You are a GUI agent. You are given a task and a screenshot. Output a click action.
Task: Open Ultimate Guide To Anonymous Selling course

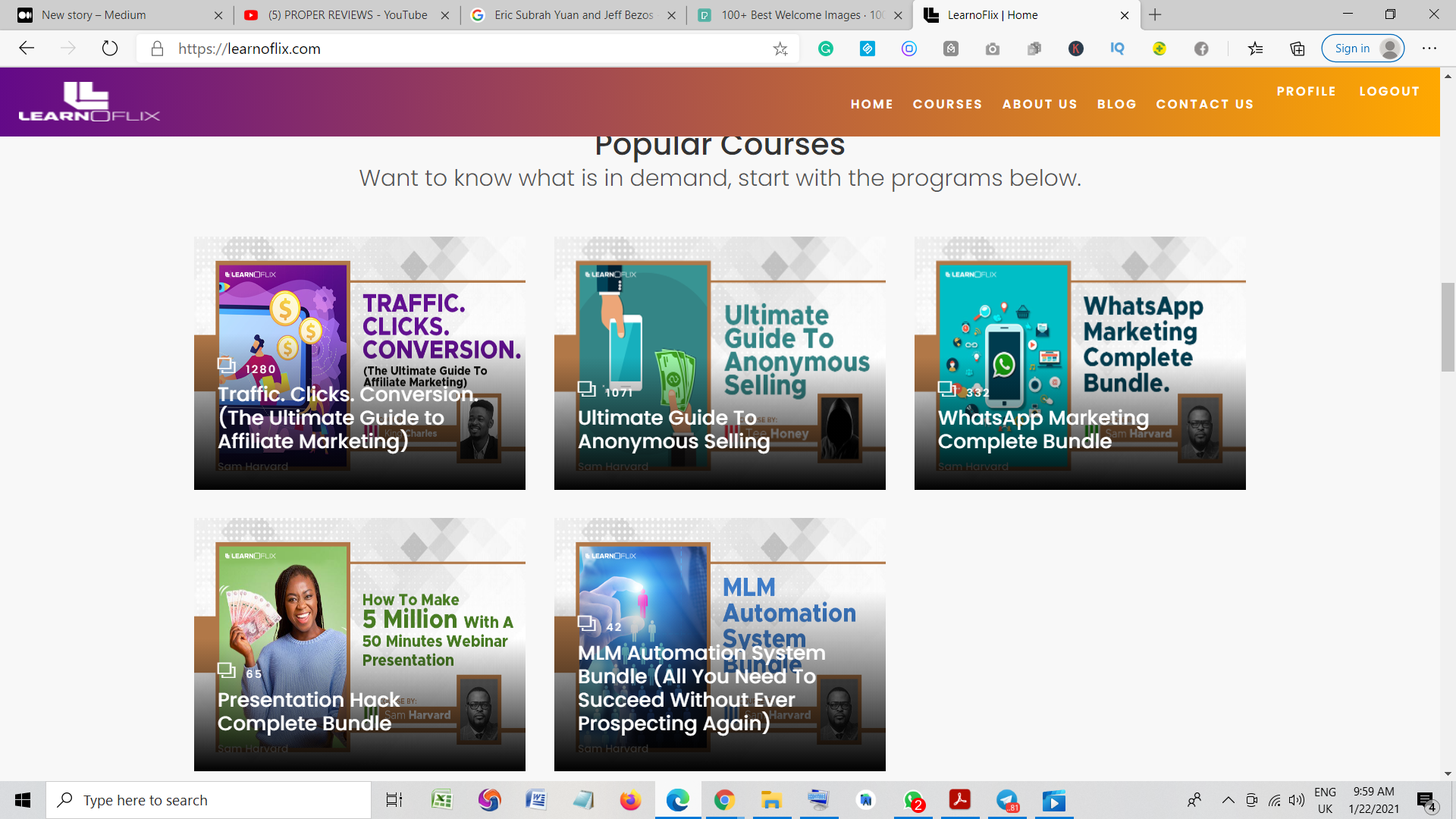pyautogui.click(x=720, y=363)
